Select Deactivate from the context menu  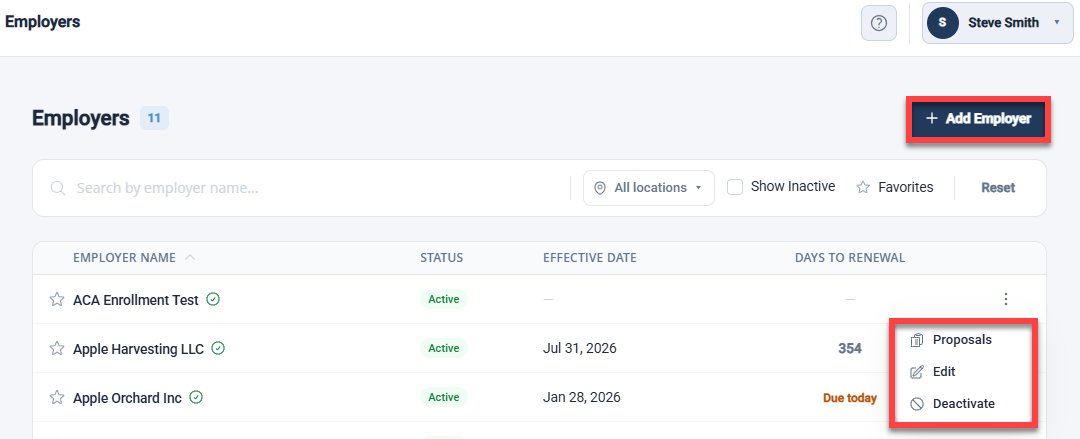click(962, 404)
